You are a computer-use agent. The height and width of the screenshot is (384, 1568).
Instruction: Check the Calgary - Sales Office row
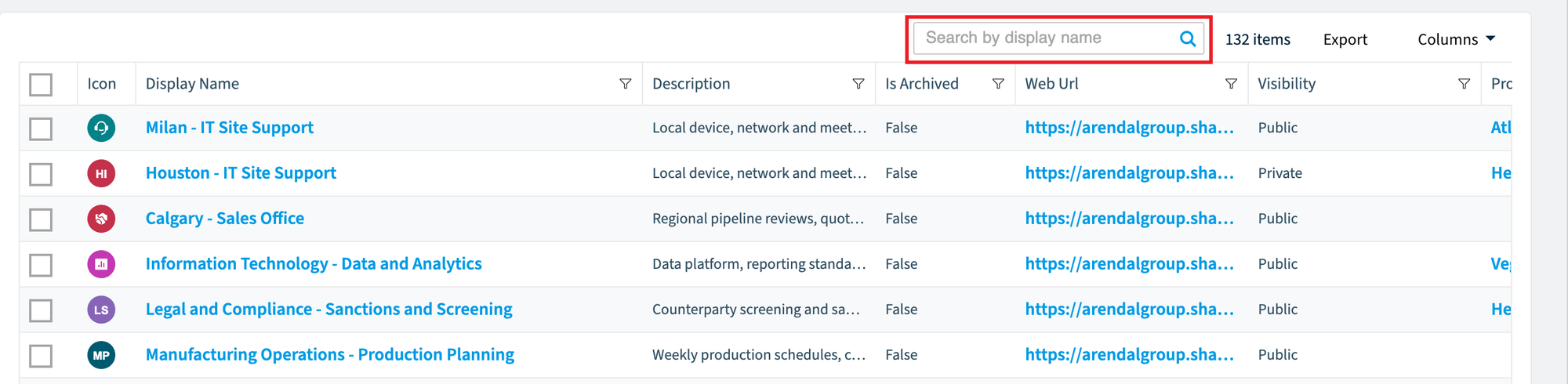[x=41, y=219]
